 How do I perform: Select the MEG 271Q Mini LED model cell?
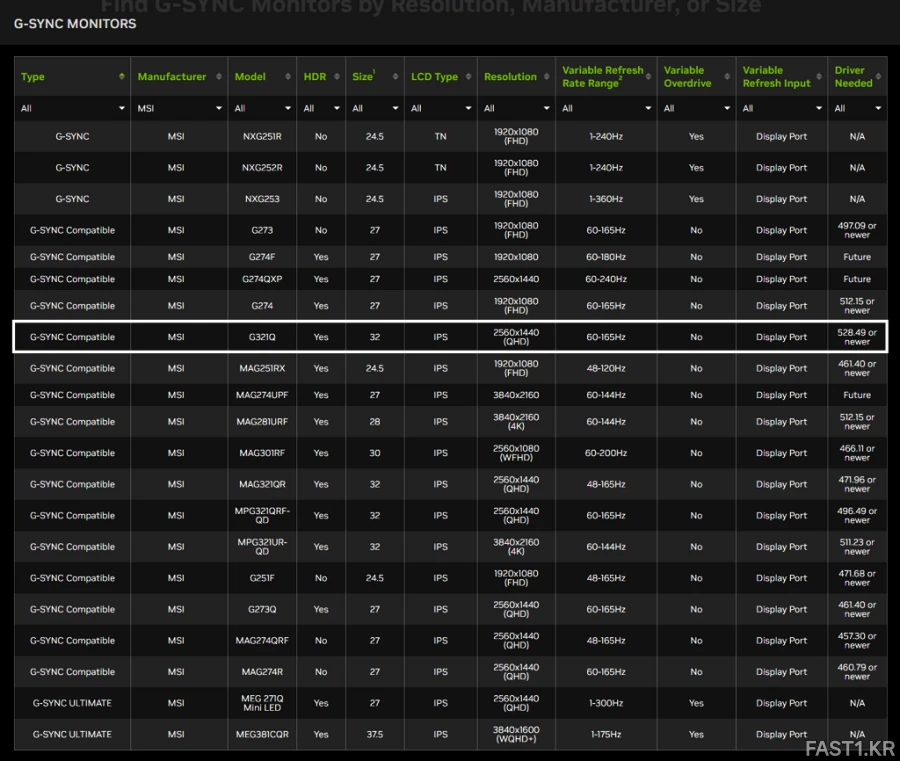coord(262,703)
